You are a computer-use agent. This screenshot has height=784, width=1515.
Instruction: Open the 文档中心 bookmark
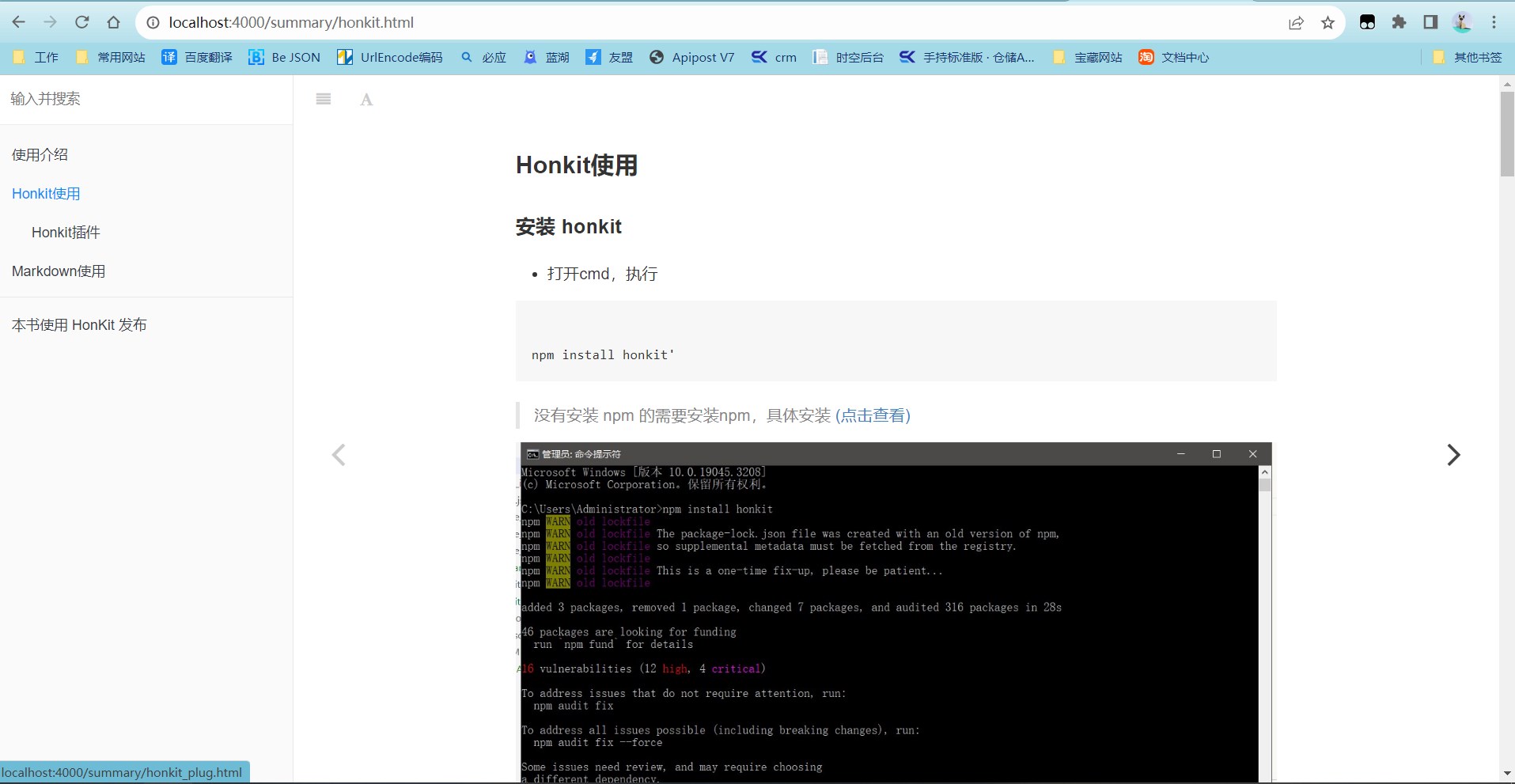point(1174,57)
